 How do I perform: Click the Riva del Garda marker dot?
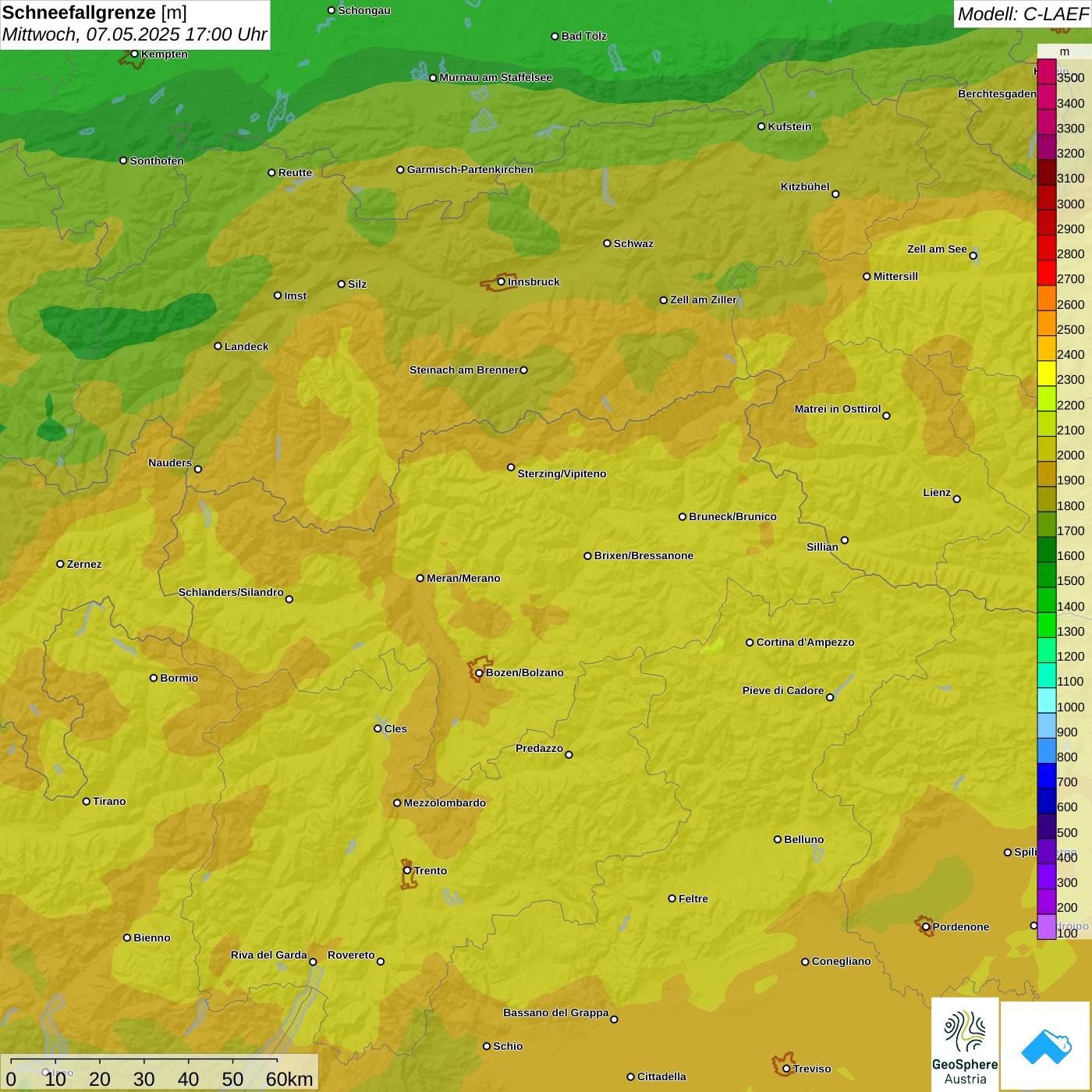pos(313,962)
